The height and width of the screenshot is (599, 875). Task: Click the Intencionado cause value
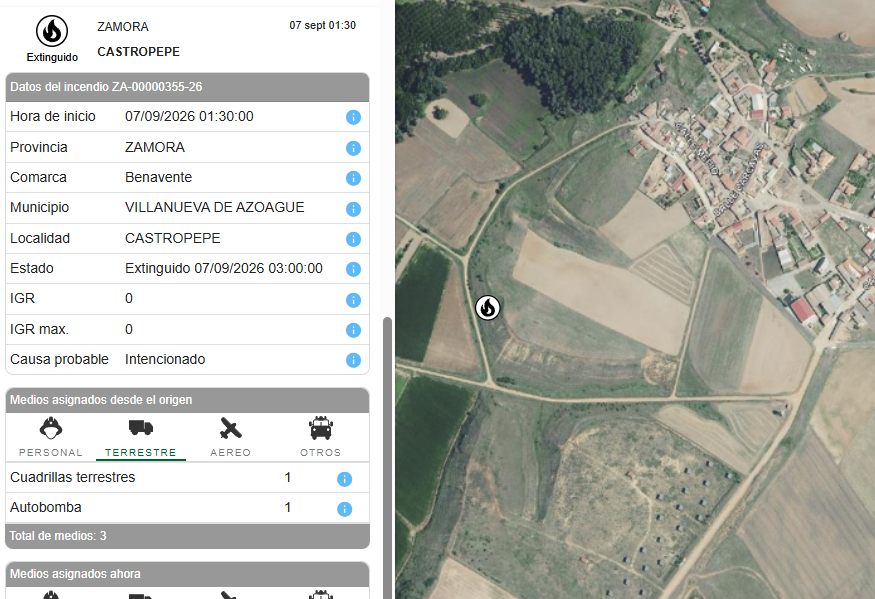[165, 359]
